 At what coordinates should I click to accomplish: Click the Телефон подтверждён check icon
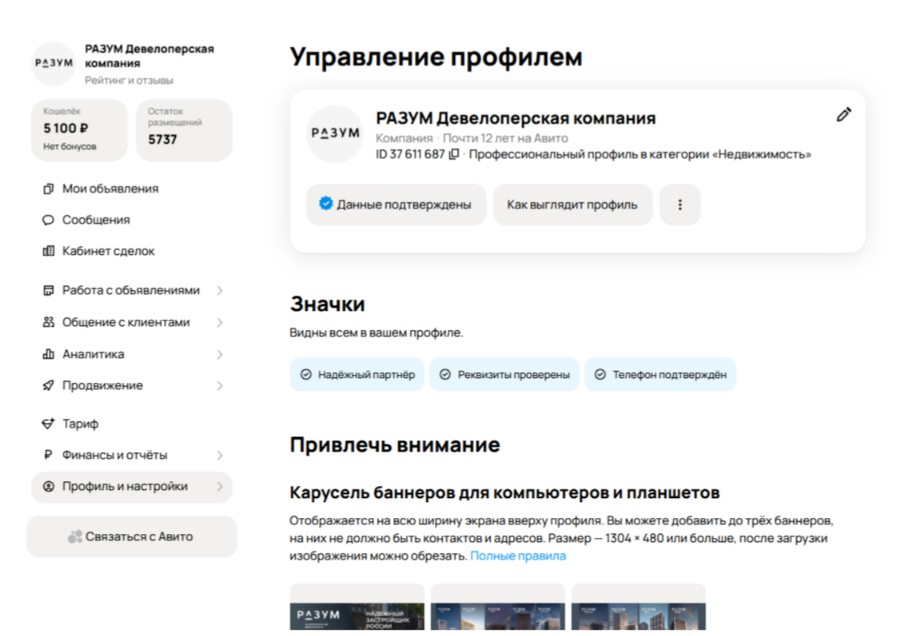[600, 374]
